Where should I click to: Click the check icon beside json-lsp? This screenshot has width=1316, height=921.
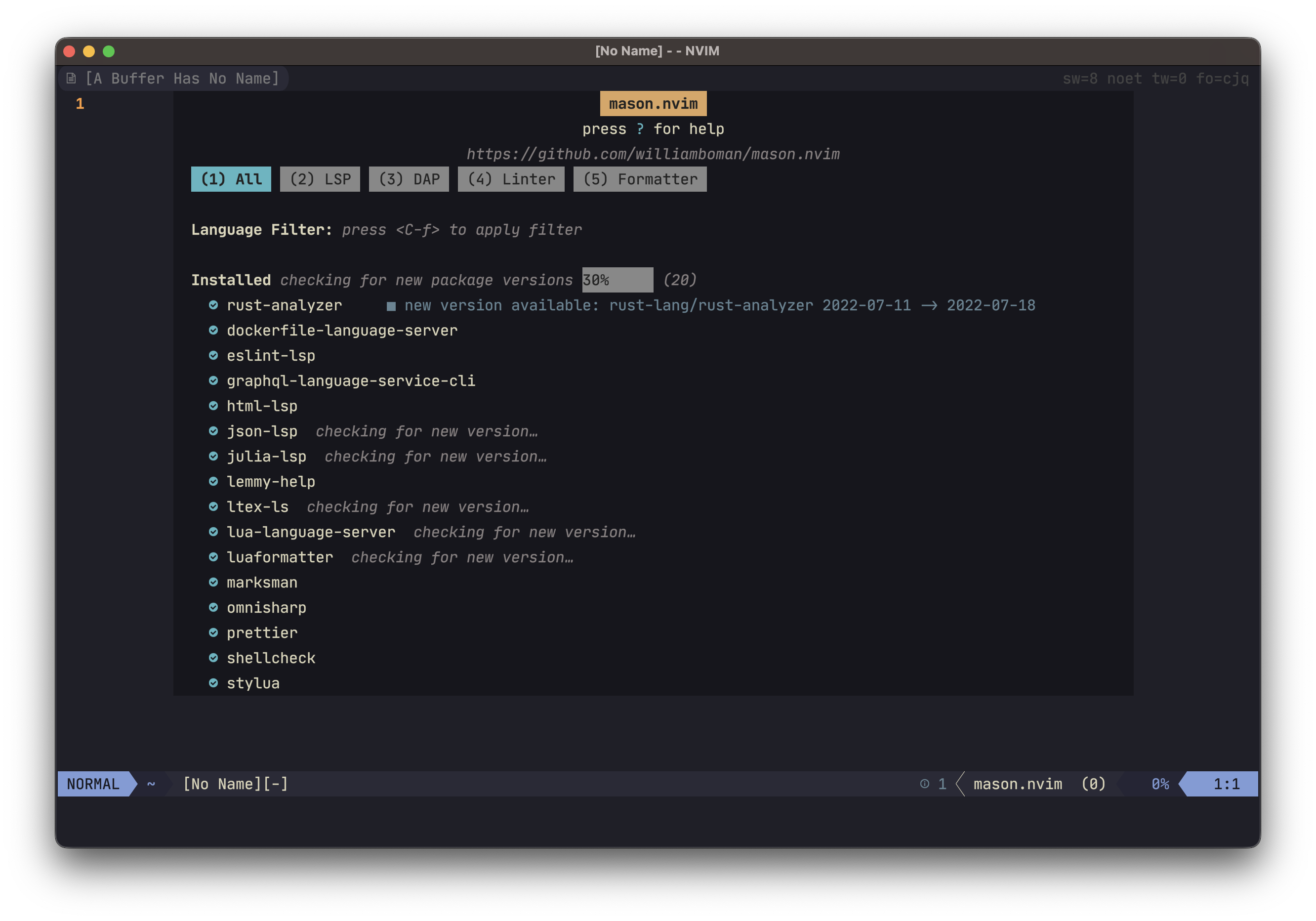213,431
